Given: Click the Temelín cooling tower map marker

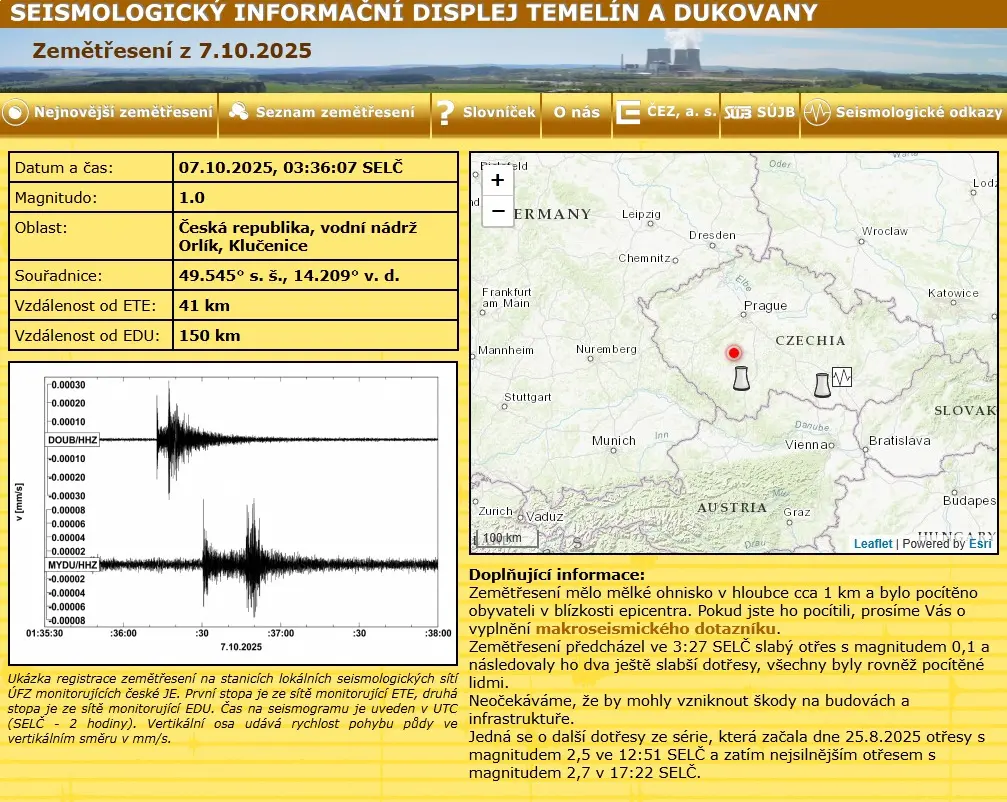Looking at the screenshot, I should [740, 378].
